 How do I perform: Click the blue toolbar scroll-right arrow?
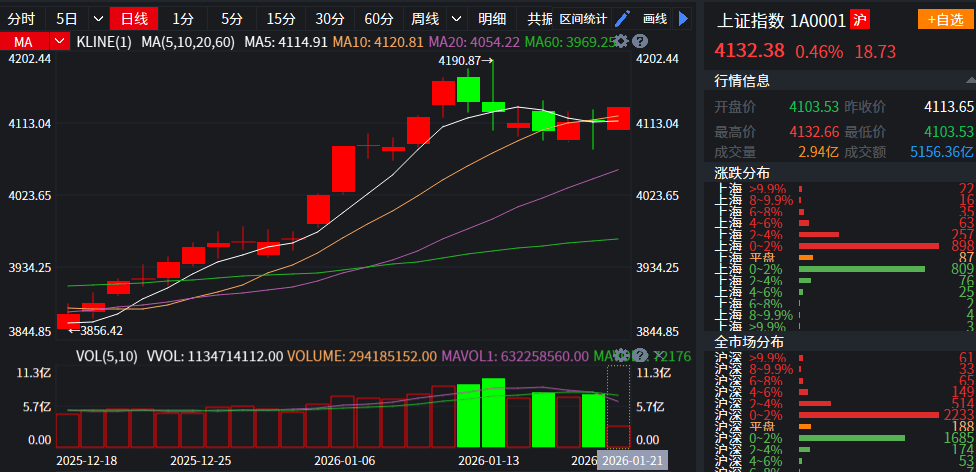coord(684,18)
